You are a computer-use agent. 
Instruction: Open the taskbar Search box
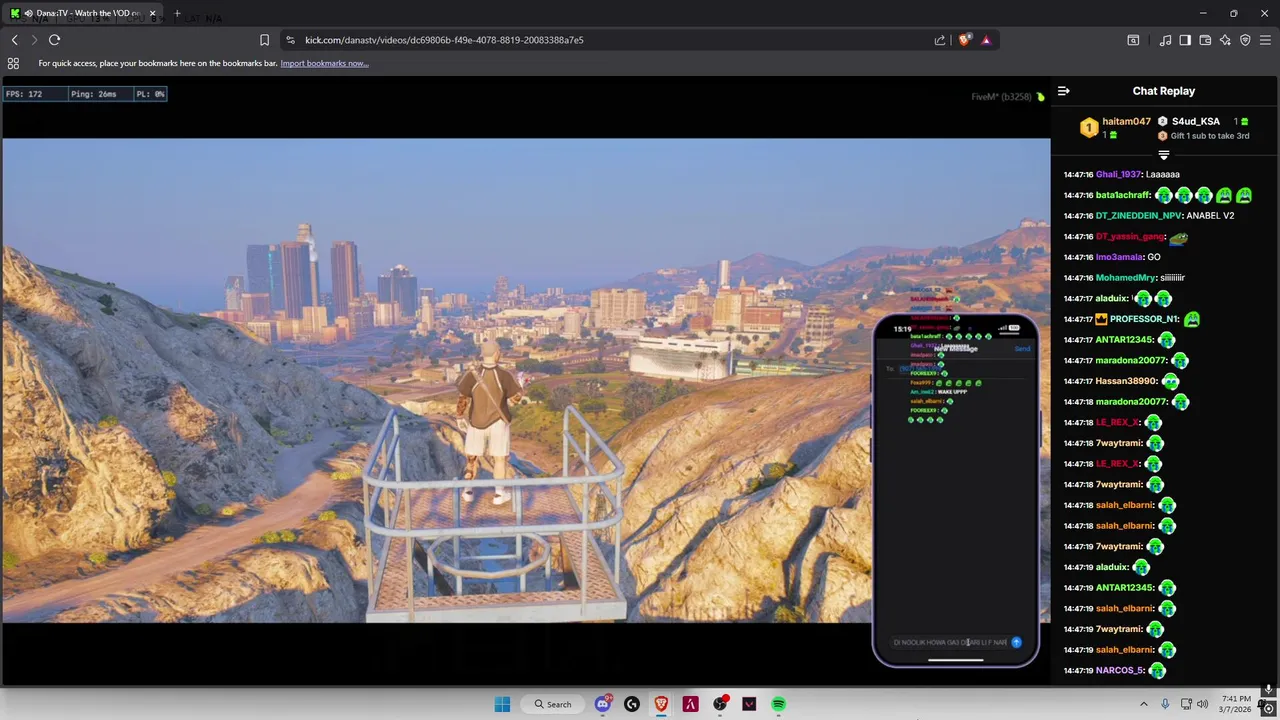[x=553, y=704]
